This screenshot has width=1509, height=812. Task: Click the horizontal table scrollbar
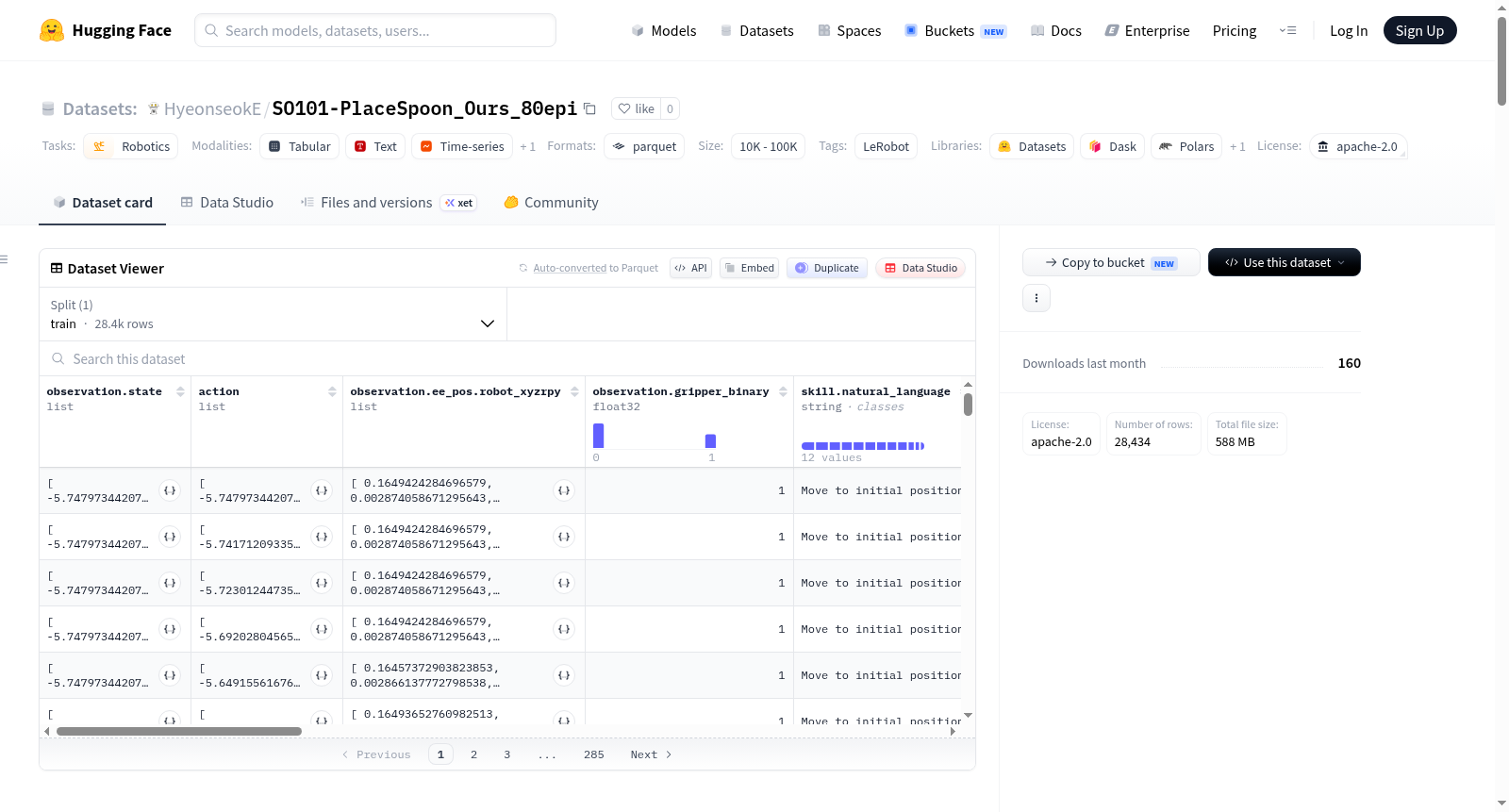pos(179,731)
